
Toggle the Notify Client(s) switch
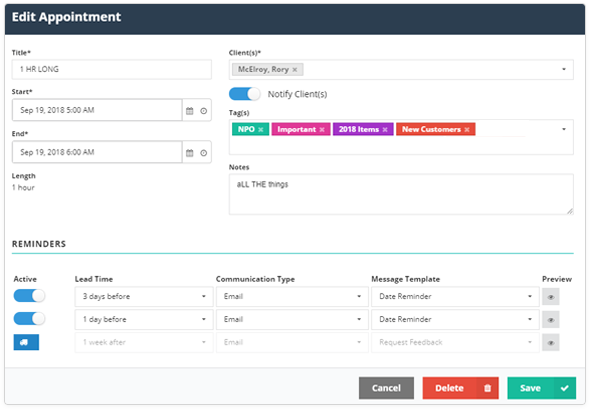(x=245, y=94)
